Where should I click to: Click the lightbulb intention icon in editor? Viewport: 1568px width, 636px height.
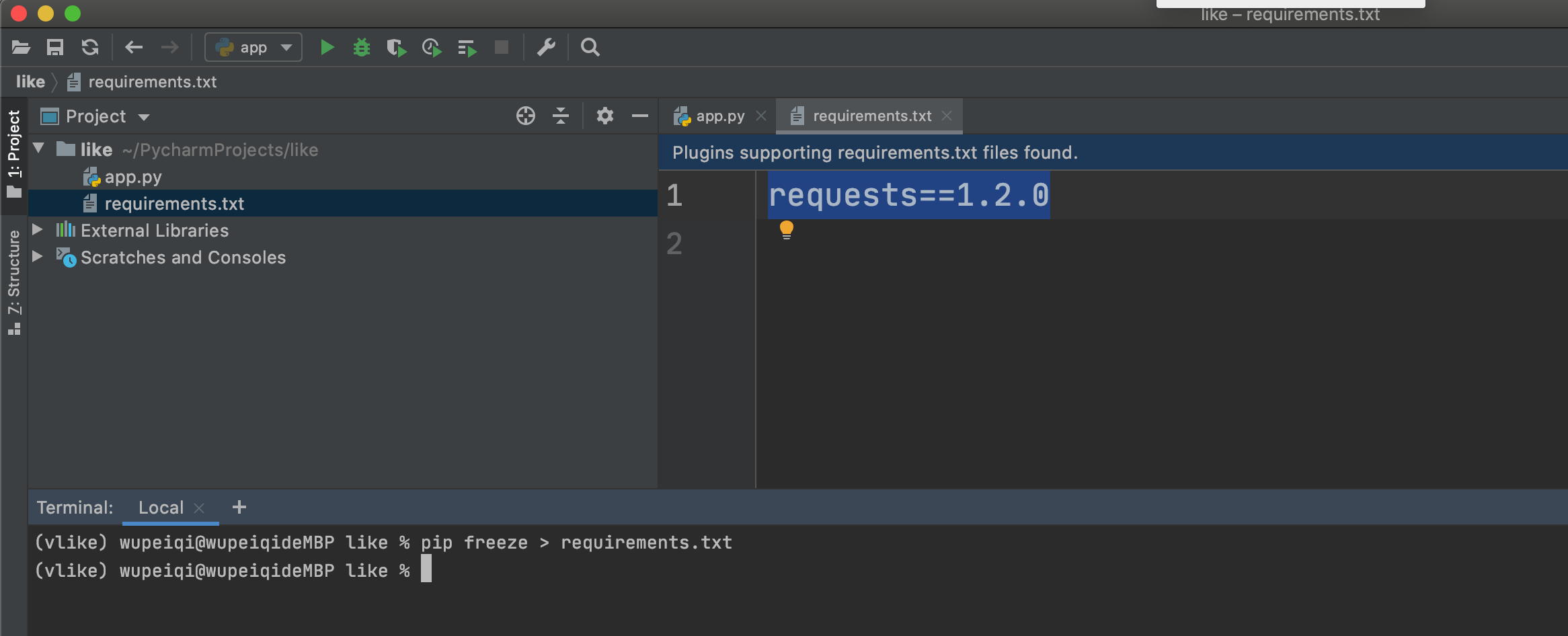(786, 230)
